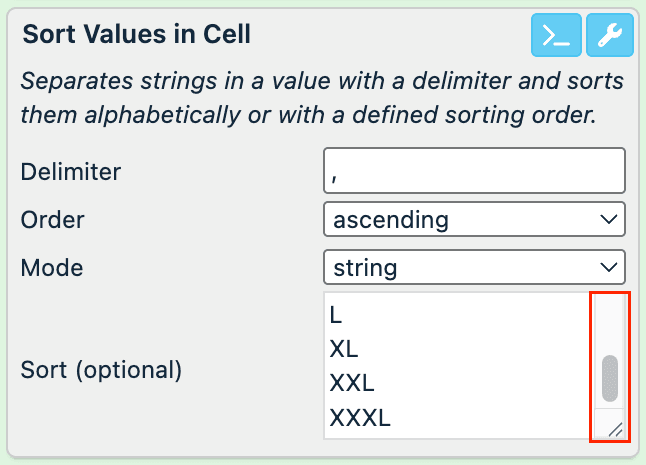Click the Sort (optional) label

coord(101,369)
